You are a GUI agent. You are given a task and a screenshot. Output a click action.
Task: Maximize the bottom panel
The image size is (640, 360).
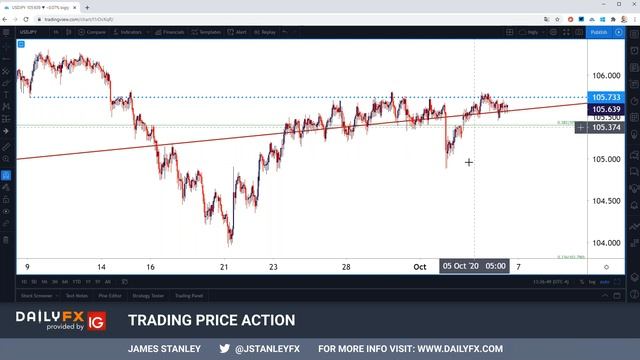617,296
